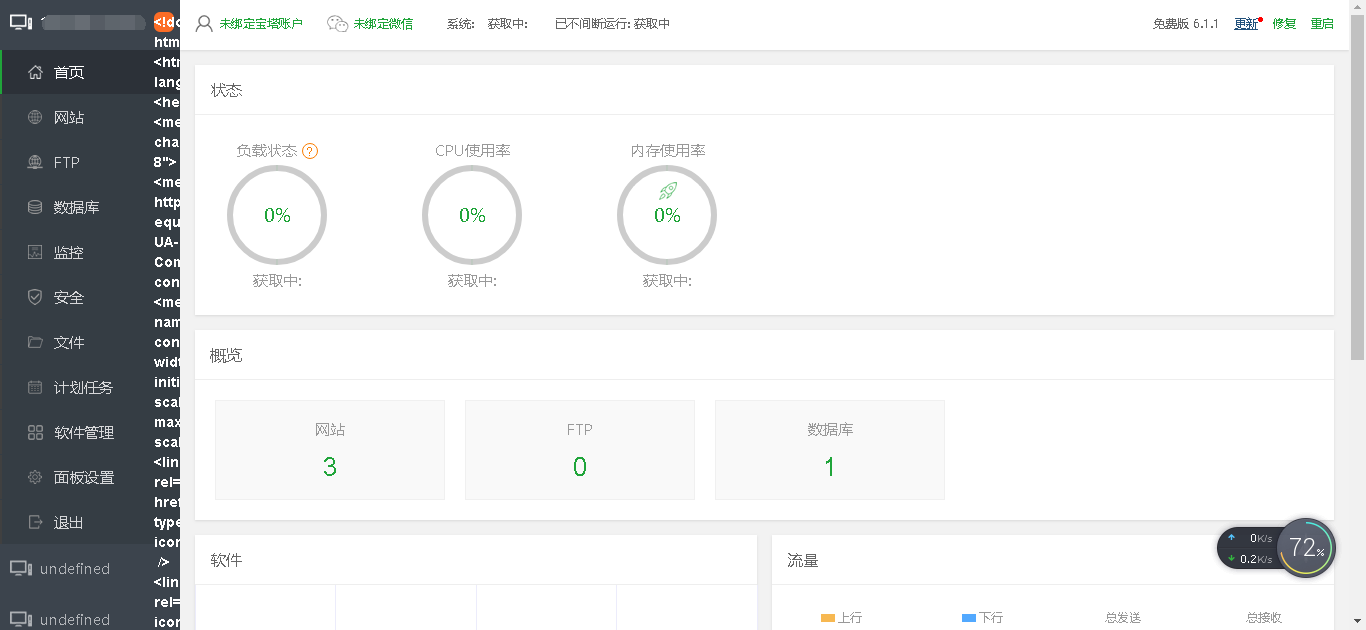
Task: Click the database stack icon in sidebar
Action: tap(35, 207)
